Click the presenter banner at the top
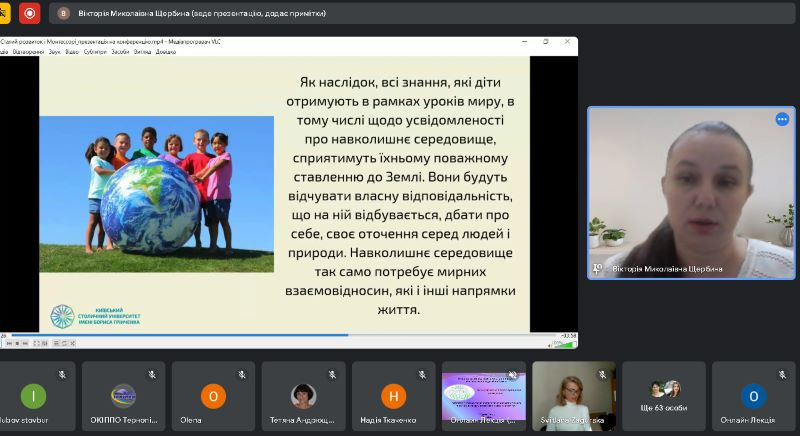This screenshot has width=800, height=436. tap(422, 13)
